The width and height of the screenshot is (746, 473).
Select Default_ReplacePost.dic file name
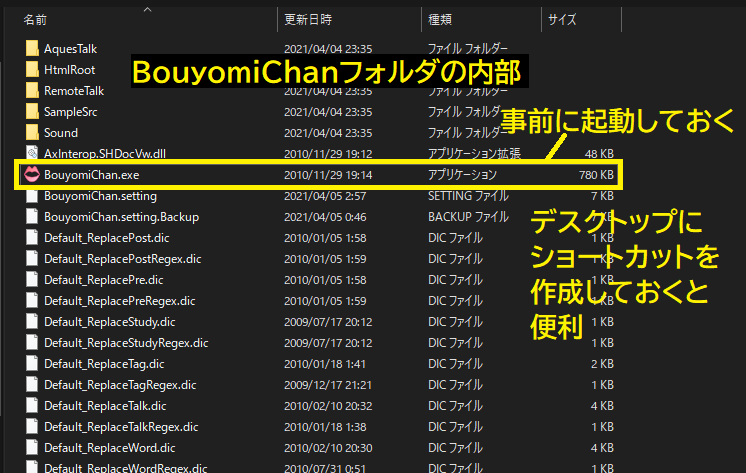point(107,237)
